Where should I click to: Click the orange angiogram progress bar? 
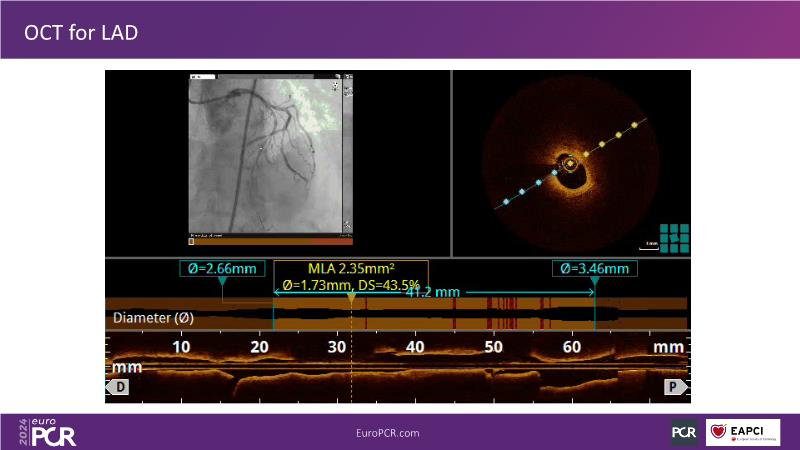click(272, 240)
